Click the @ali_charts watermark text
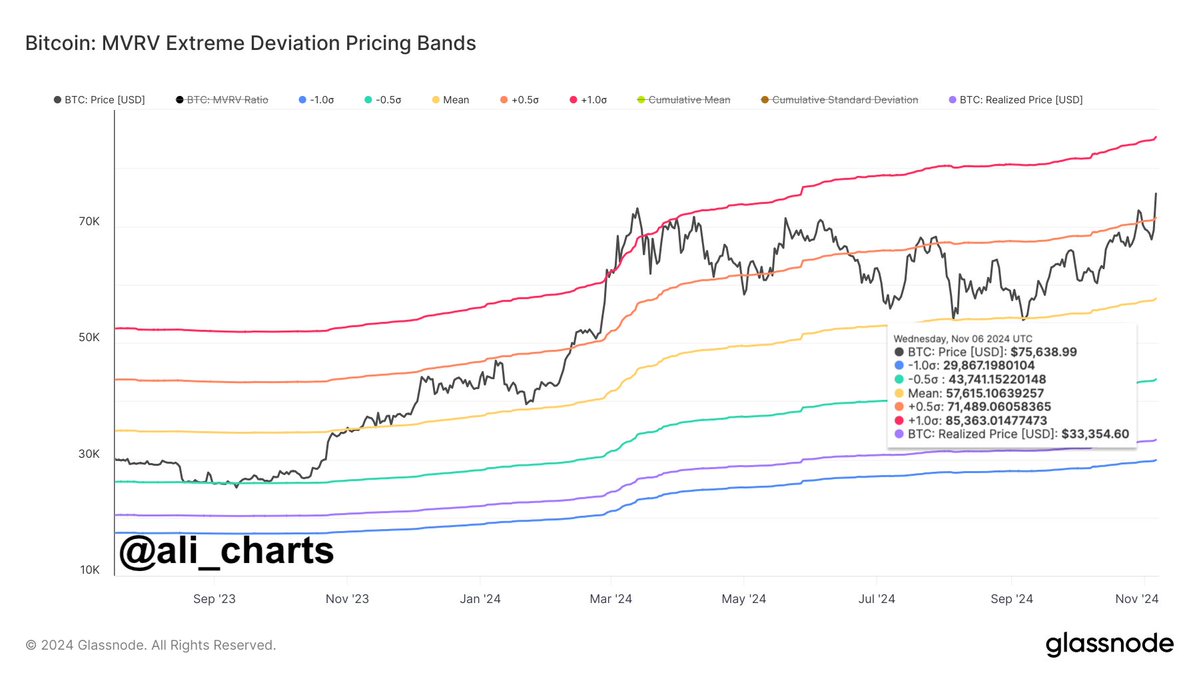1199x675 pixels. tap(226, 550)
